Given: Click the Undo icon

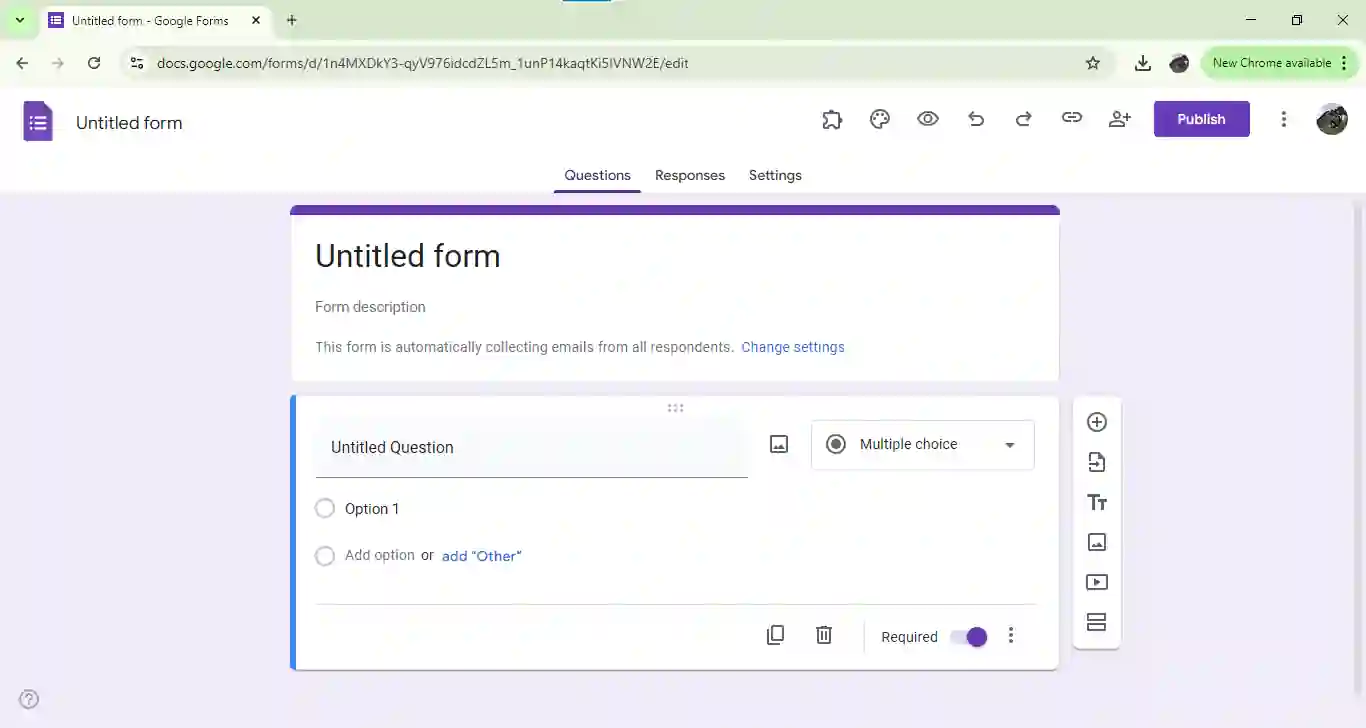Looking at the screenshot, I should click(976, 118).
